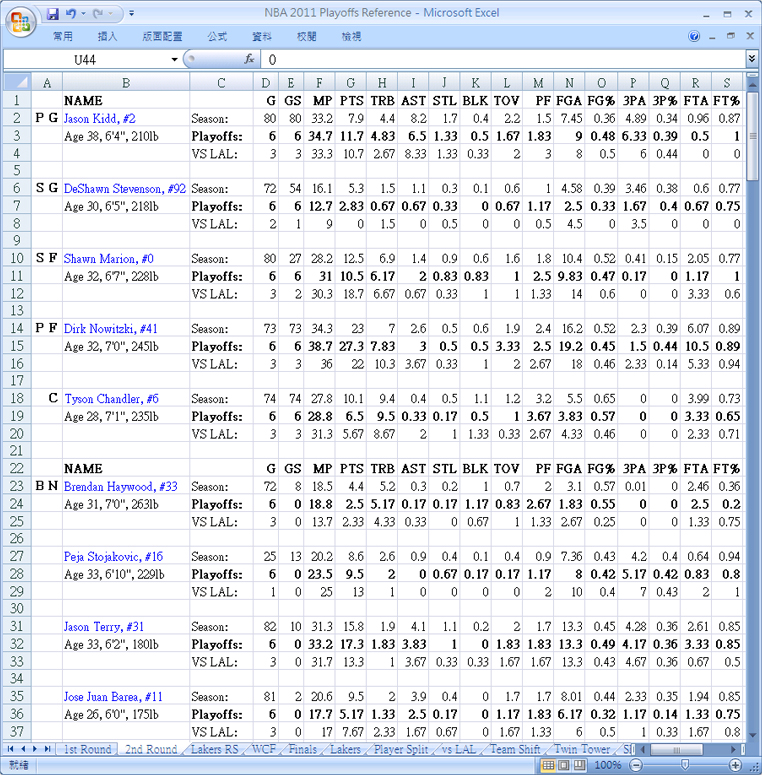Image resolution: width=762 pixels, height=775 pixels.
Task: Open the 資料 ribbon tab
Action: 262,36
